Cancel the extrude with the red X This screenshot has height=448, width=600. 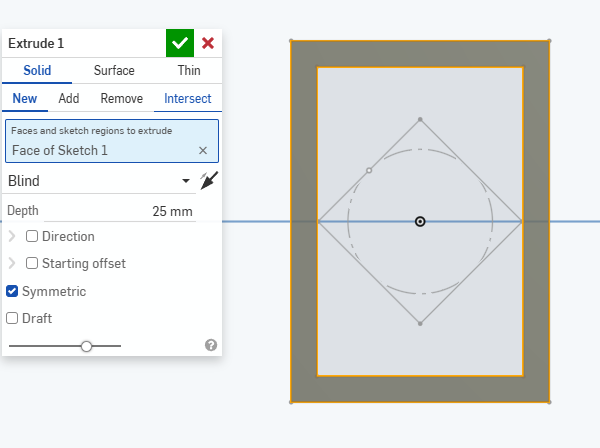208,43
